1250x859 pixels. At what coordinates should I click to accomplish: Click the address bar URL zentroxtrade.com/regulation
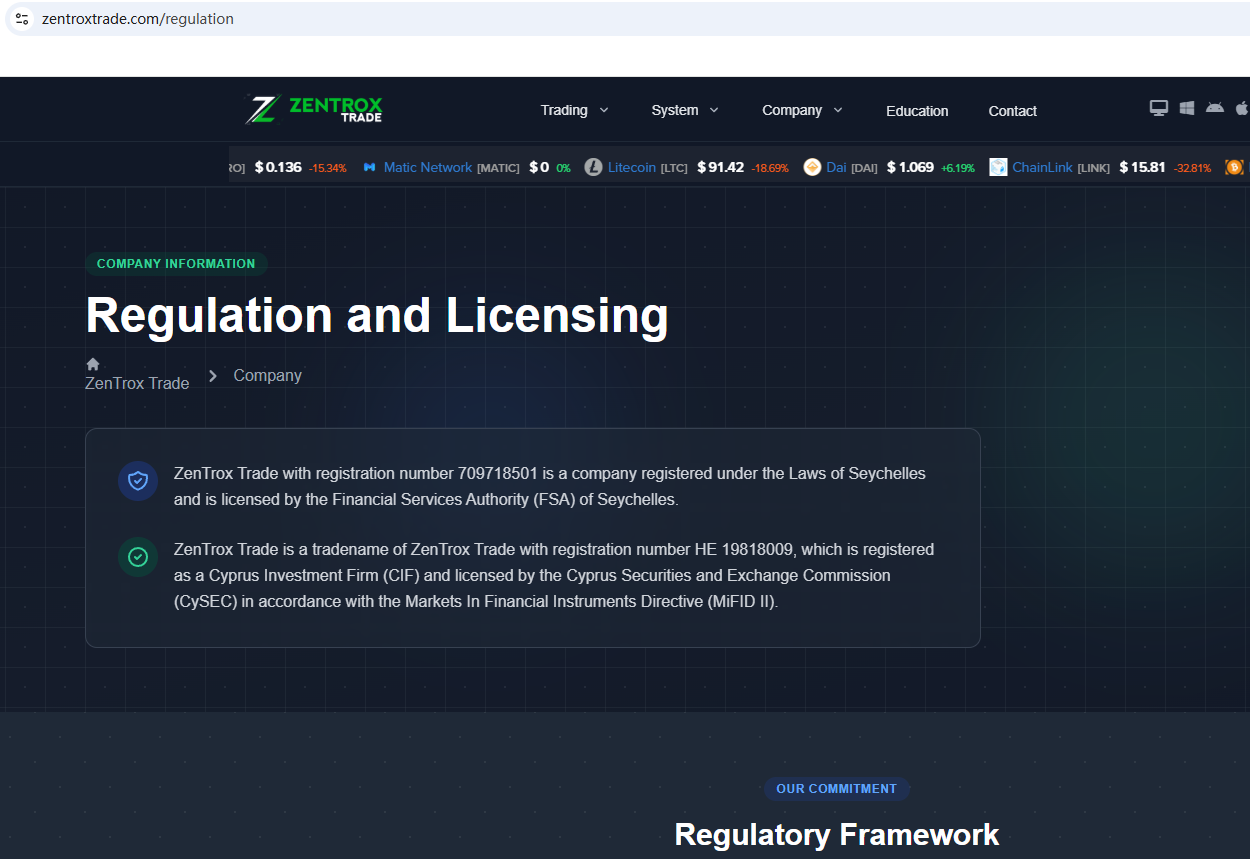[138, 19]
